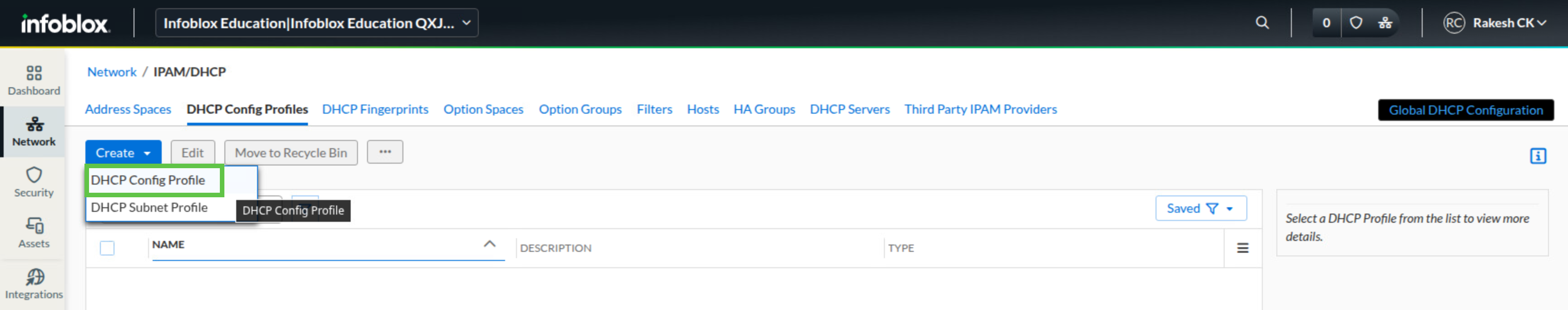
Task: Switch to Option Spaces tab
Action: tap(483, 109)
